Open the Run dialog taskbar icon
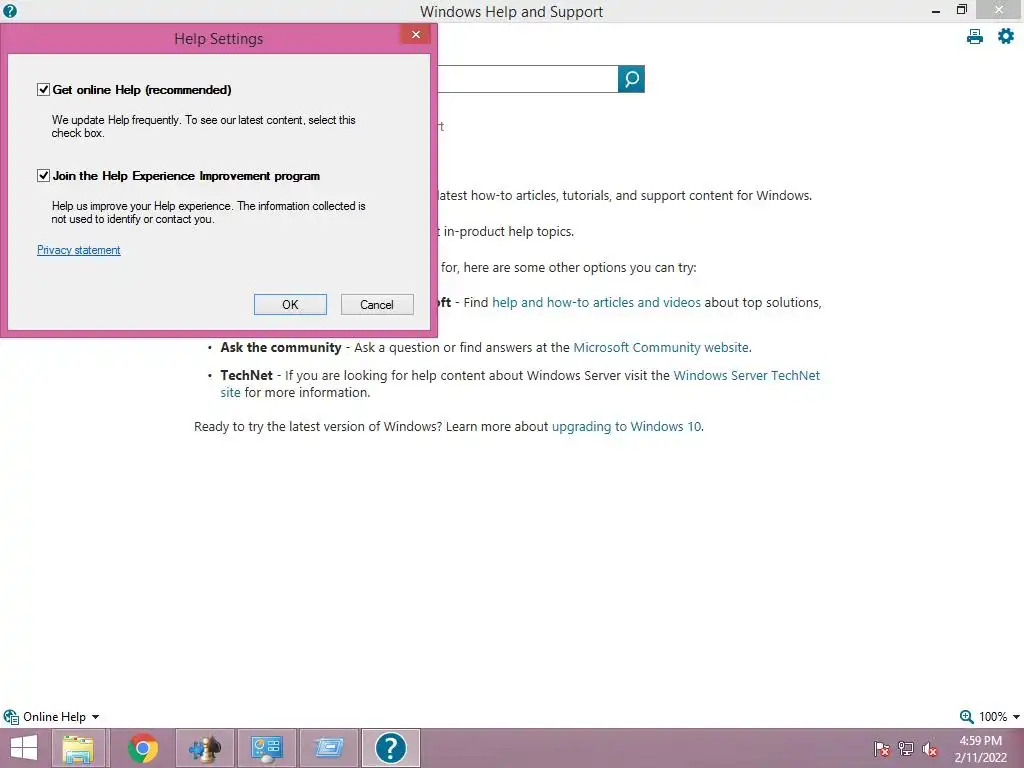Image resolution: width=1024 pixels, height=768 pixels. (x=328, y=748)
